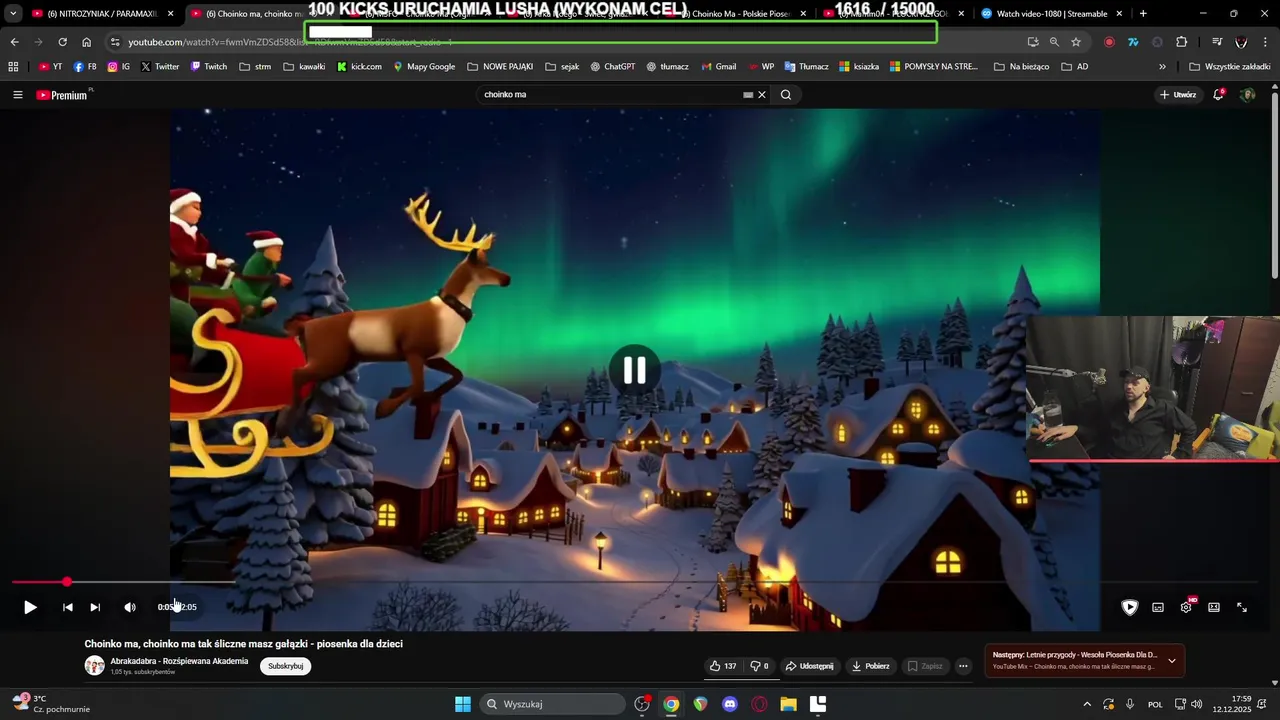Open the NOWE PAJĄKI bookmarks folder
This screenshot has width=1280, height=720.
[500, 67]
